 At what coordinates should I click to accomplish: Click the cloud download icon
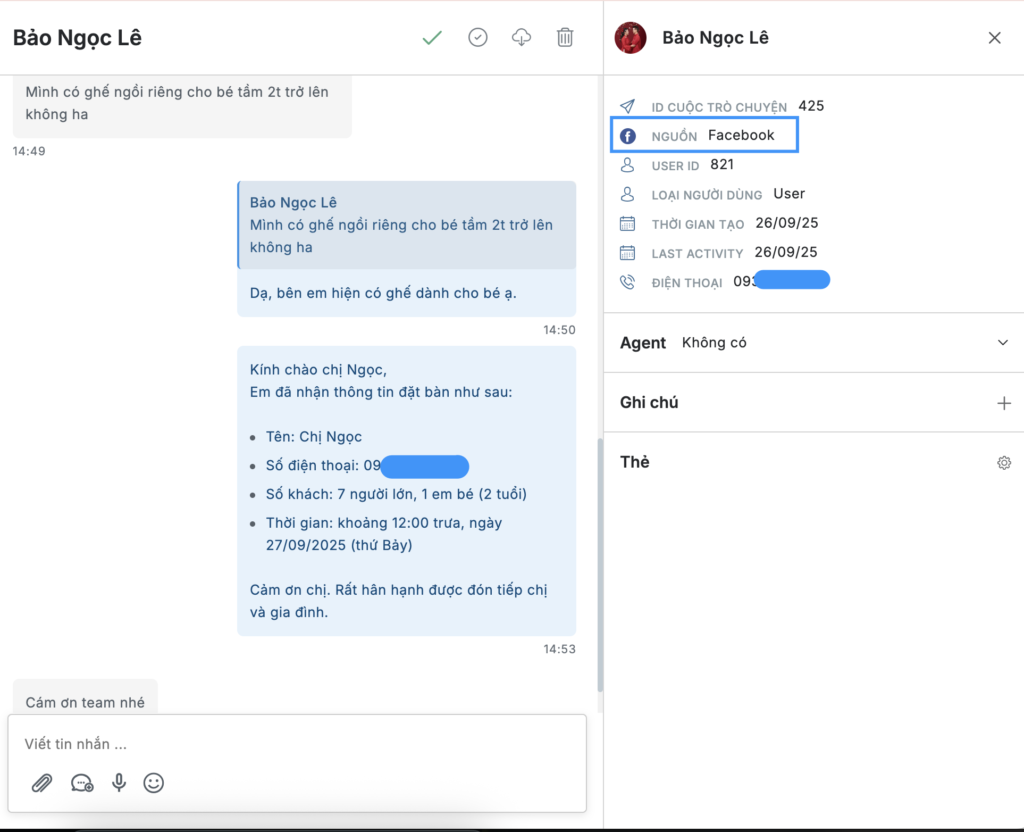pyautogui.click(x=521, y=38)
